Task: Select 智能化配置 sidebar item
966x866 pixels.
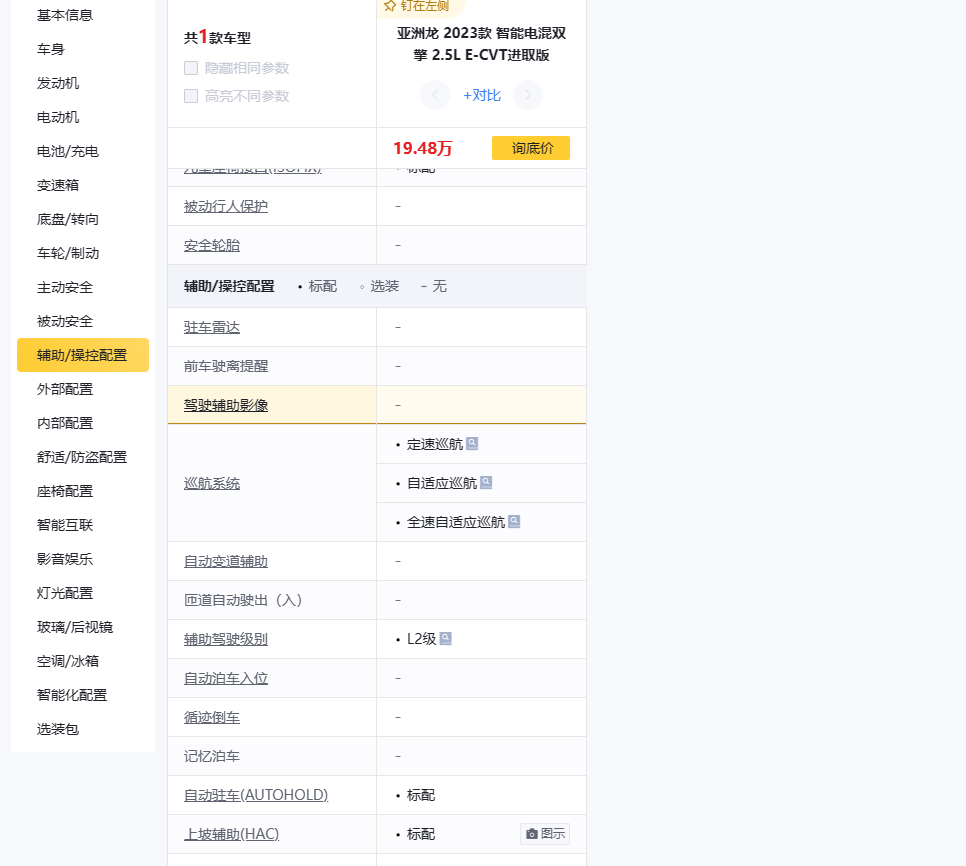Action: (72, 695)
